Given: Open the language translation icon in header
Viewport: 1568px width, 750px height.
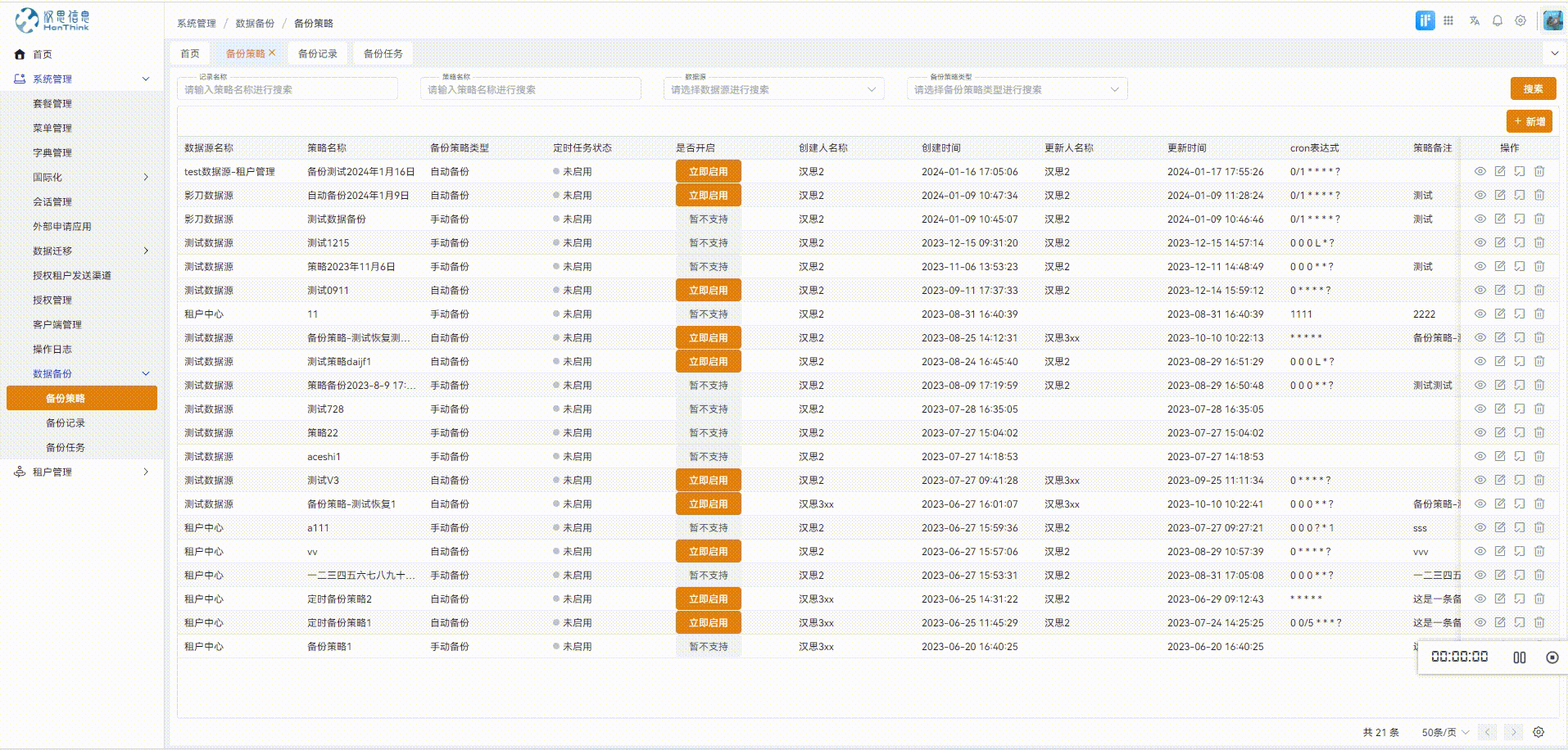Looking at the screenshot, I should [x=1474, y=21].
